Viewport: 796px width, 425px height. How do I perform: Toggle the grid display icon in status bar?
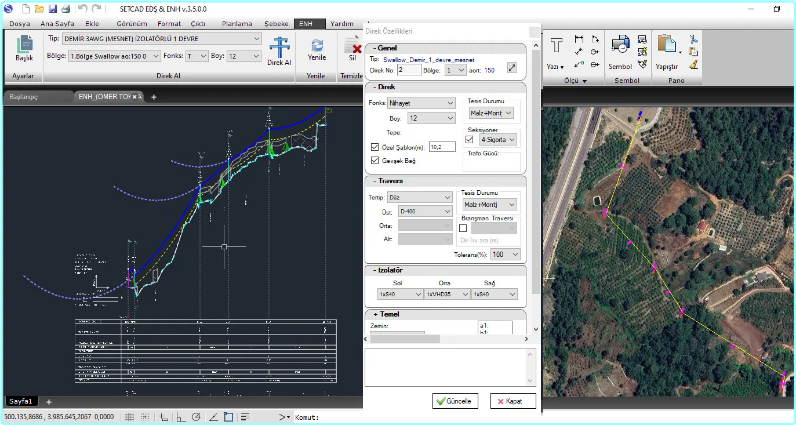click(x=129, y=417)
